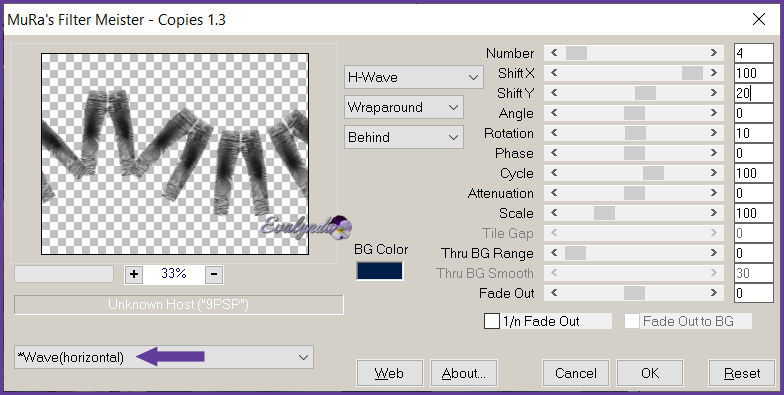This screenshot has height=395, width=784.
Task: Open the Behind order dropdown
Action: click(x=404, y=137)
